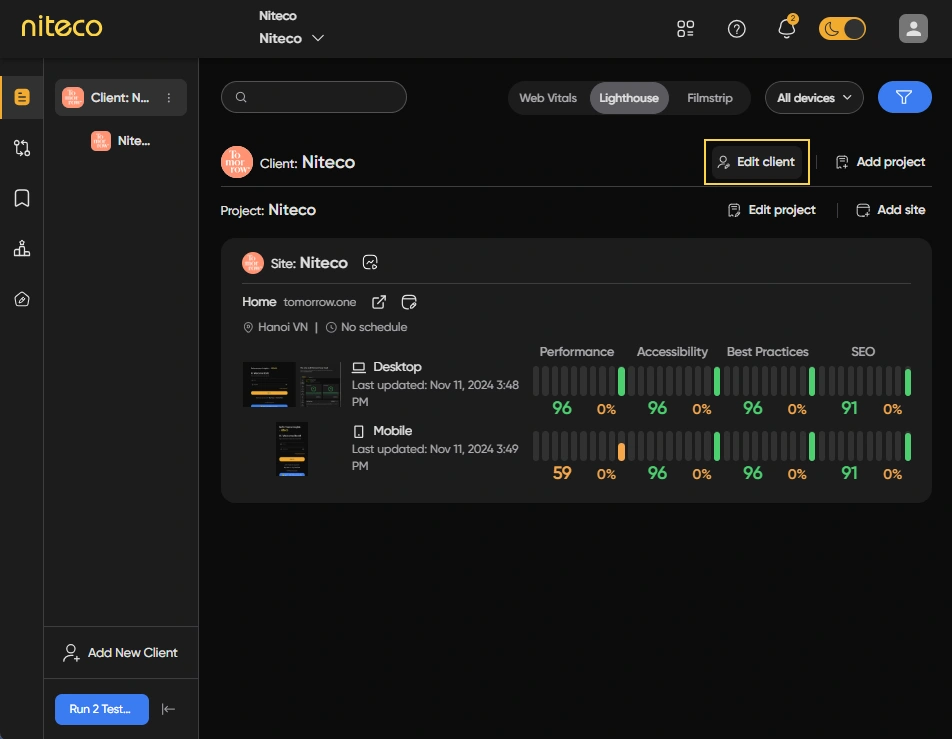Click the Niteco client avatar in header row
Screen dimensions: 952x739
[237, 162]
